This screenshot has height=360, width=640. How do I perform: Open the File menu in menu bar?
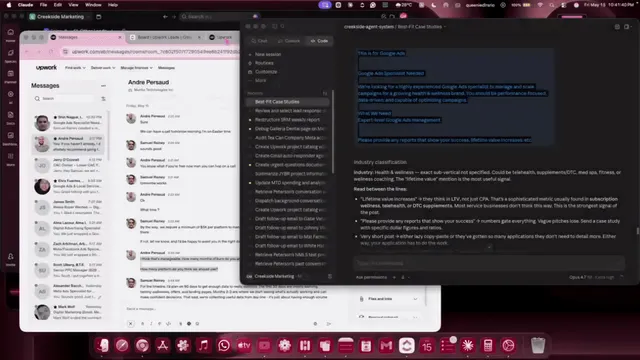(x=43, y=5)
